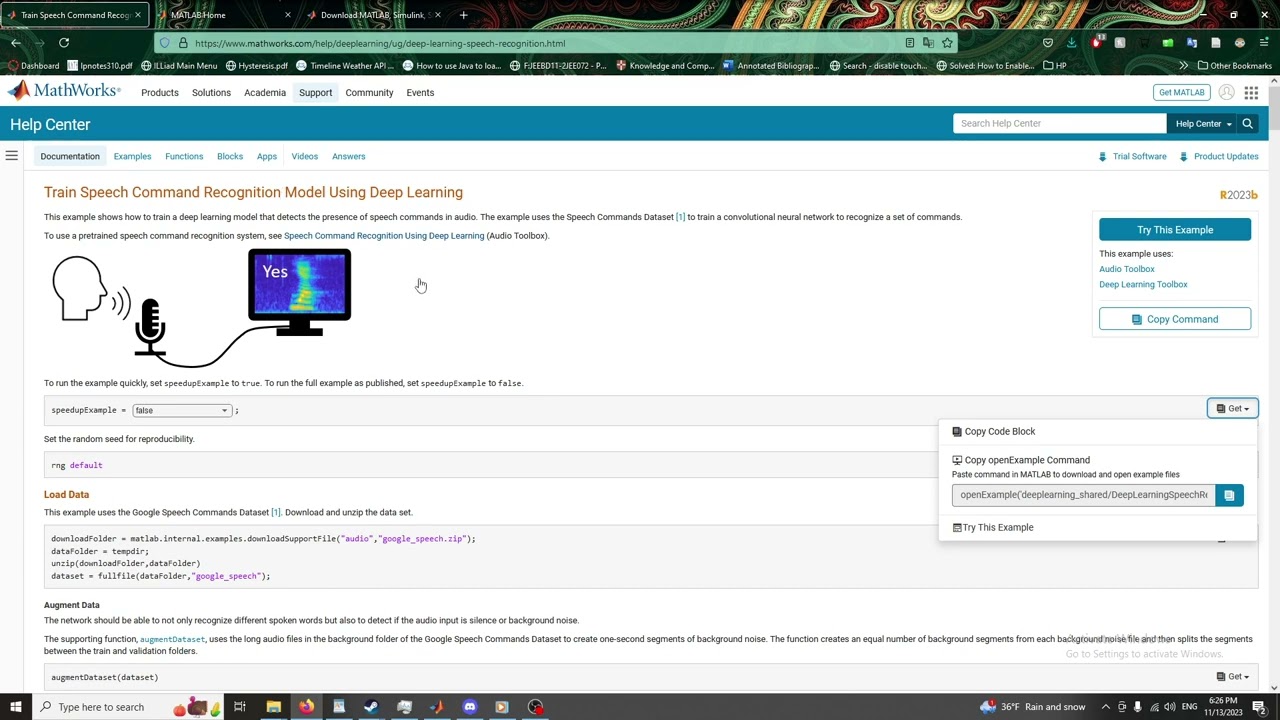Screen dimensions: 1280x720
Task: Open the Hysteresis.pdf bookmark
Action: (x=257, y=66)
